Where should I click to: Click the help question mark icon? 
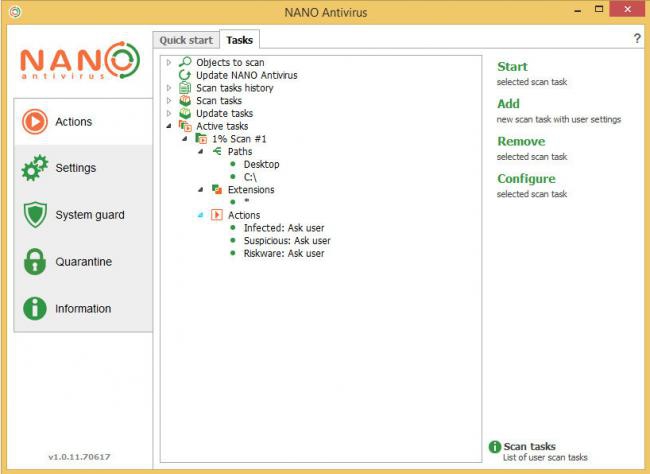click(x=637, y=39)
